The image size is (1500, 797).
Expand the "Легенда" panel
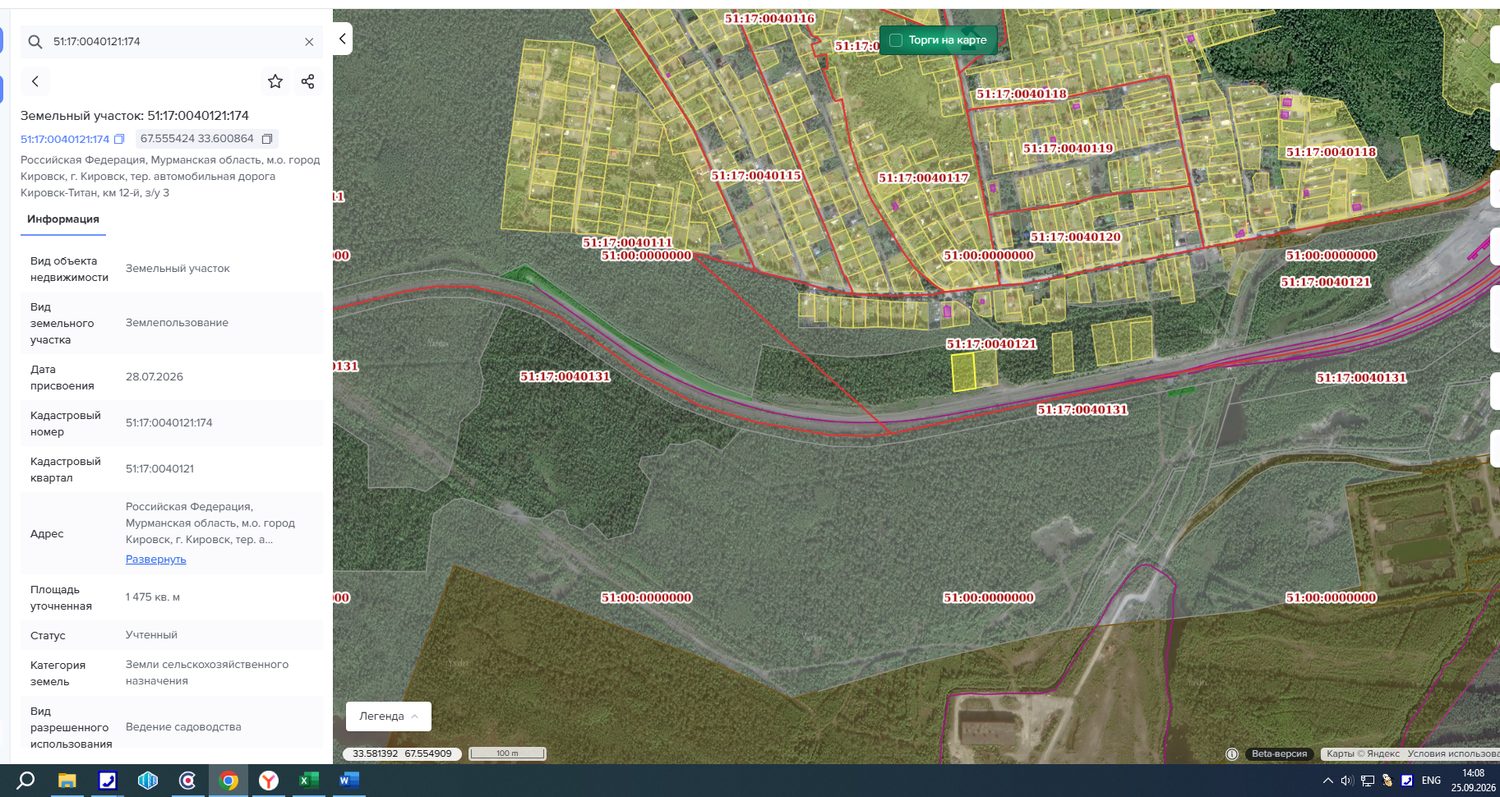(x=388, y=716)
